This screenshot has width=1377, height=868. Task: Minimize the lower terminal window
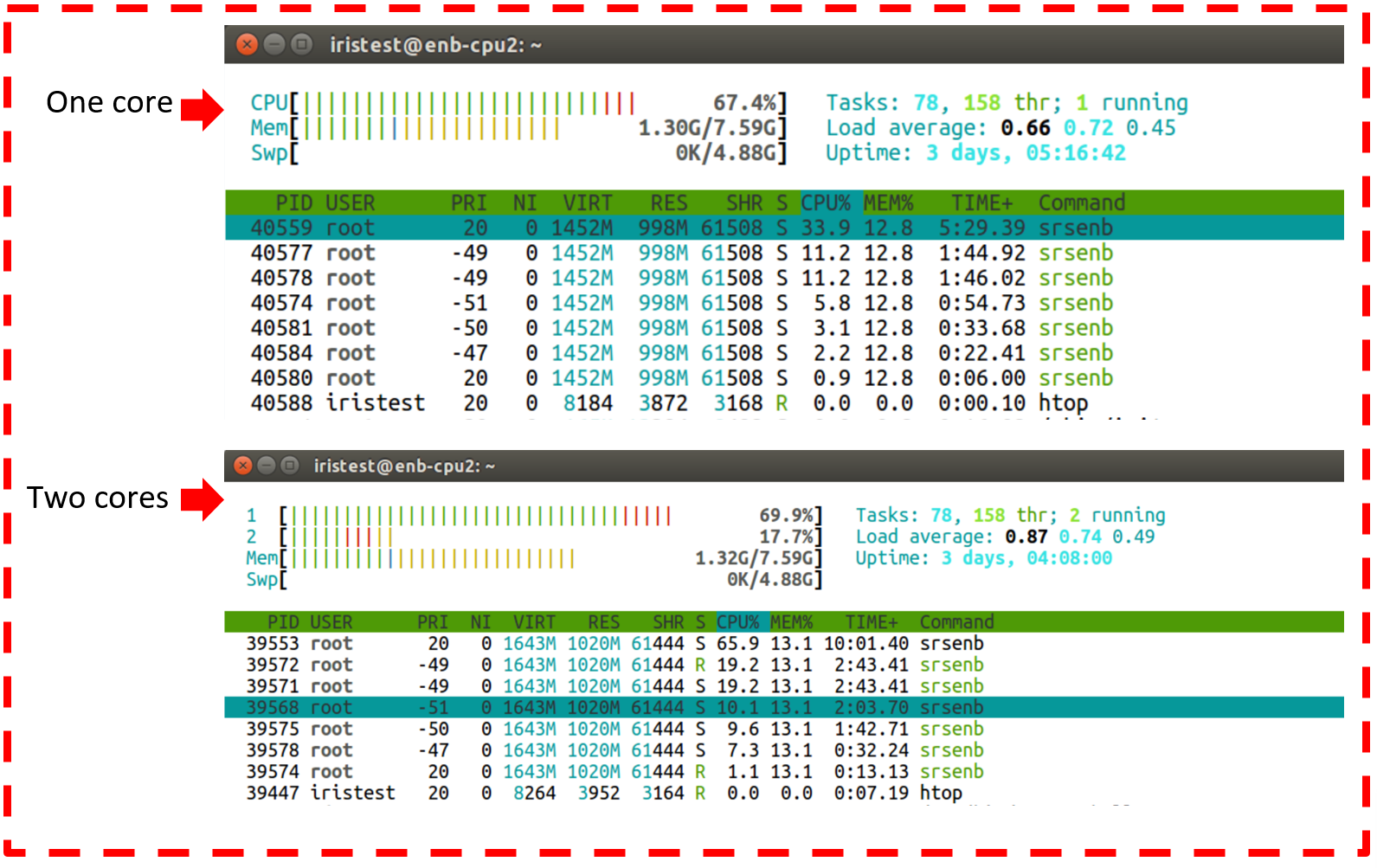click(267, 466)
